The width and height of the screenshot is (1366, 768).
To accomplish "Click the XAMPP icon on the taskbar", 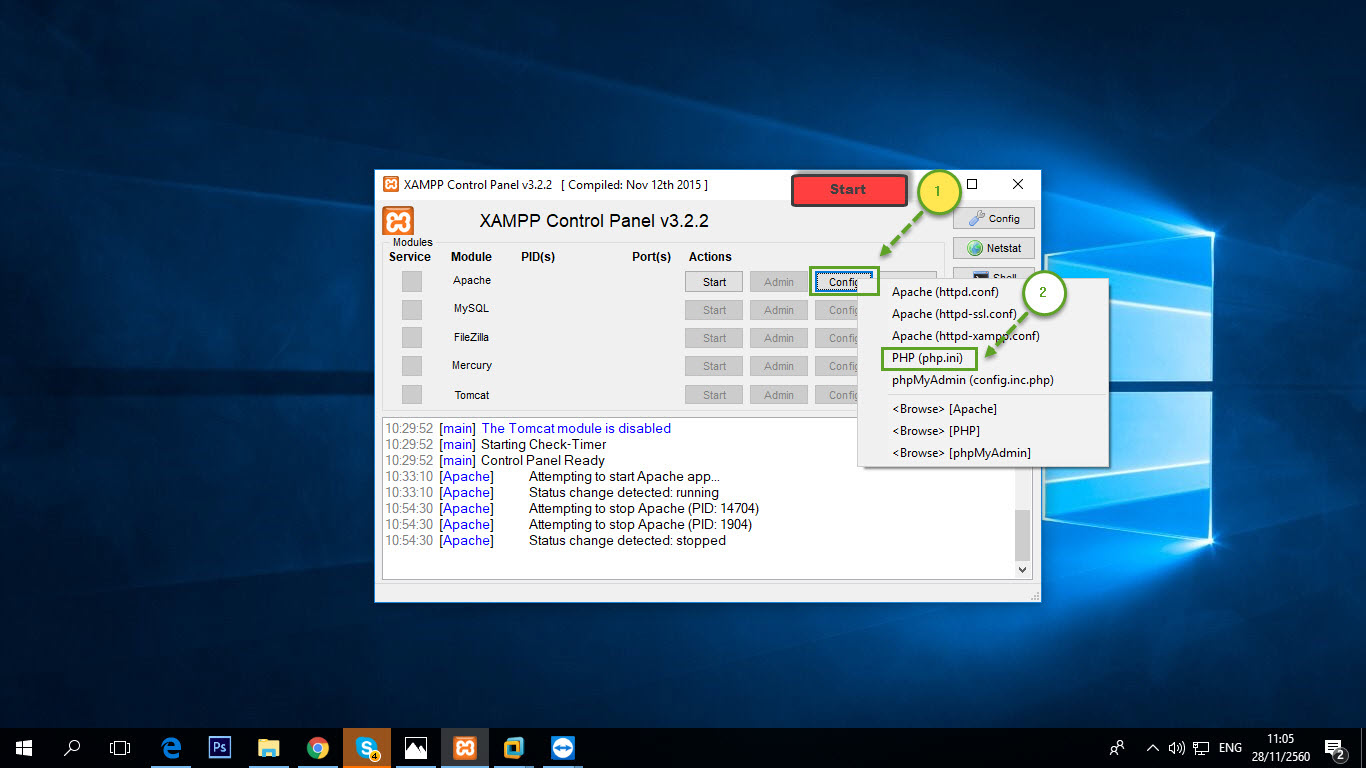I will [x=465, y=747].
